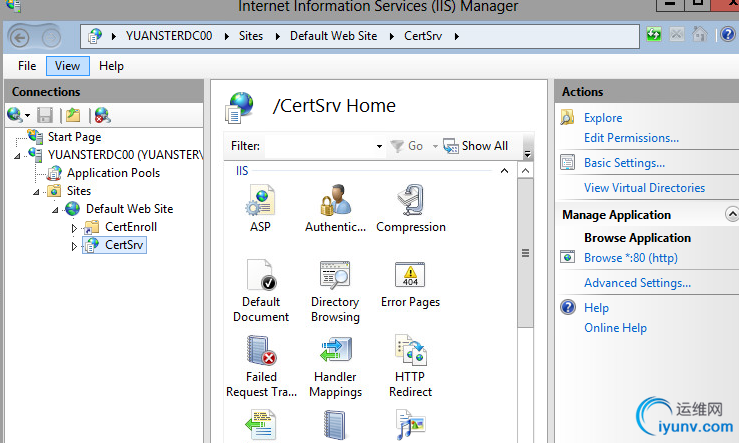Click the Stop icon beside Refresh
This screenshot has height=443, width=739.
677,34
